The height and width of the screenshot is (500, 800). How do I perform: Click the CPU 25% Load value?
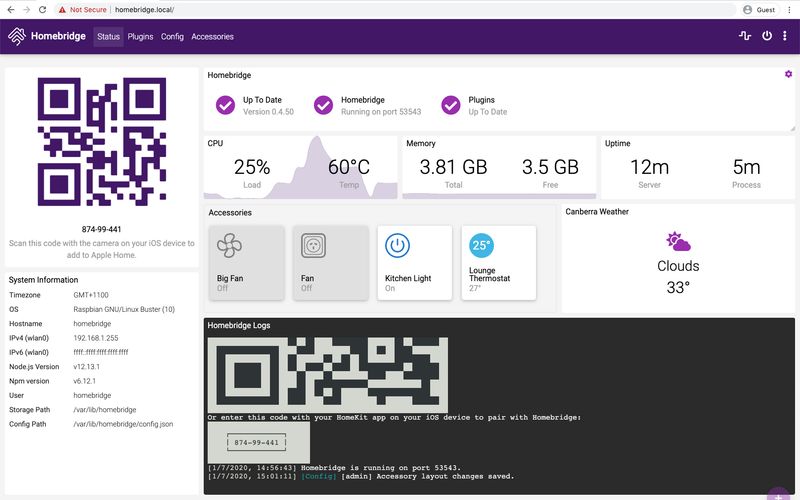(252, 167)
